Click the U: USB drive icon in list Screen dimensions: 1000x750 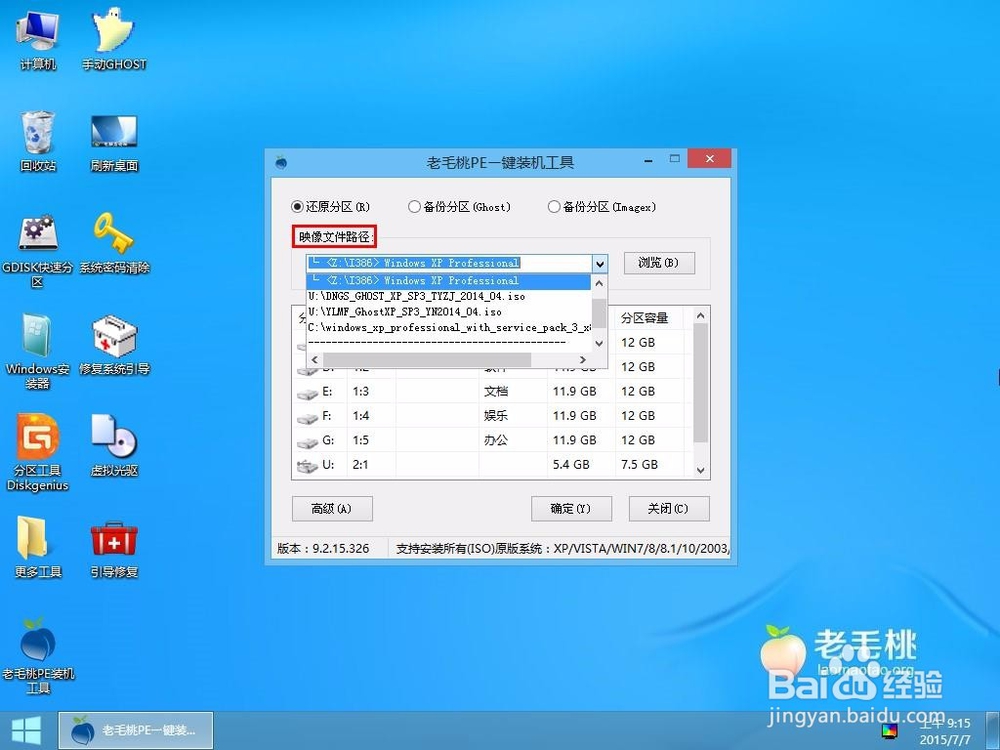coord(307,466)
